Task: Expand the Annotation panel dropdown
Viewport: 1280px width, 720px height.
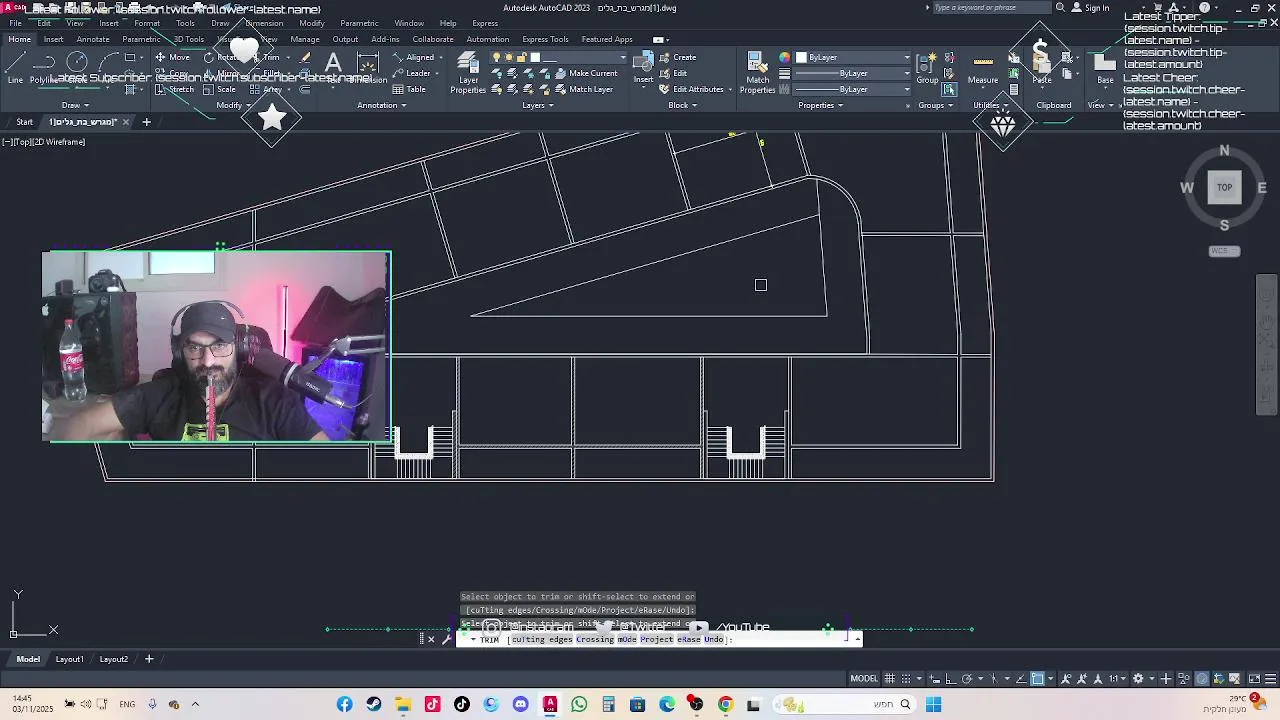Action: pos(381,105)
